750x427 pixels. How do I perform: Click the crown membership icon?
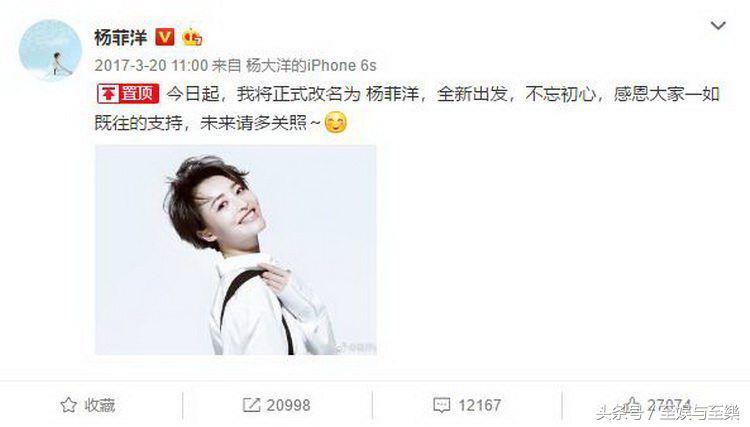pyautogui.click(x=192, y=37)
